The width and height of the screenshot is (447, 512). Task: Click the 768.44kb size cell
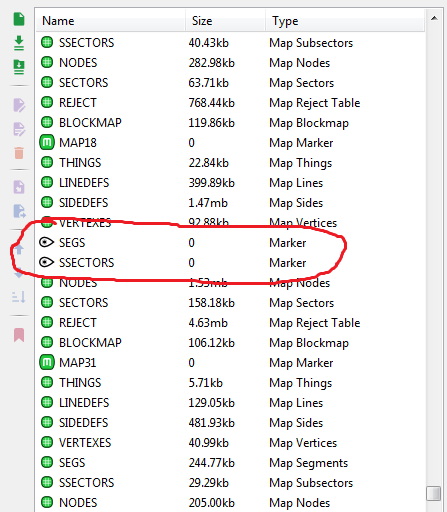[x=212, y=103]
